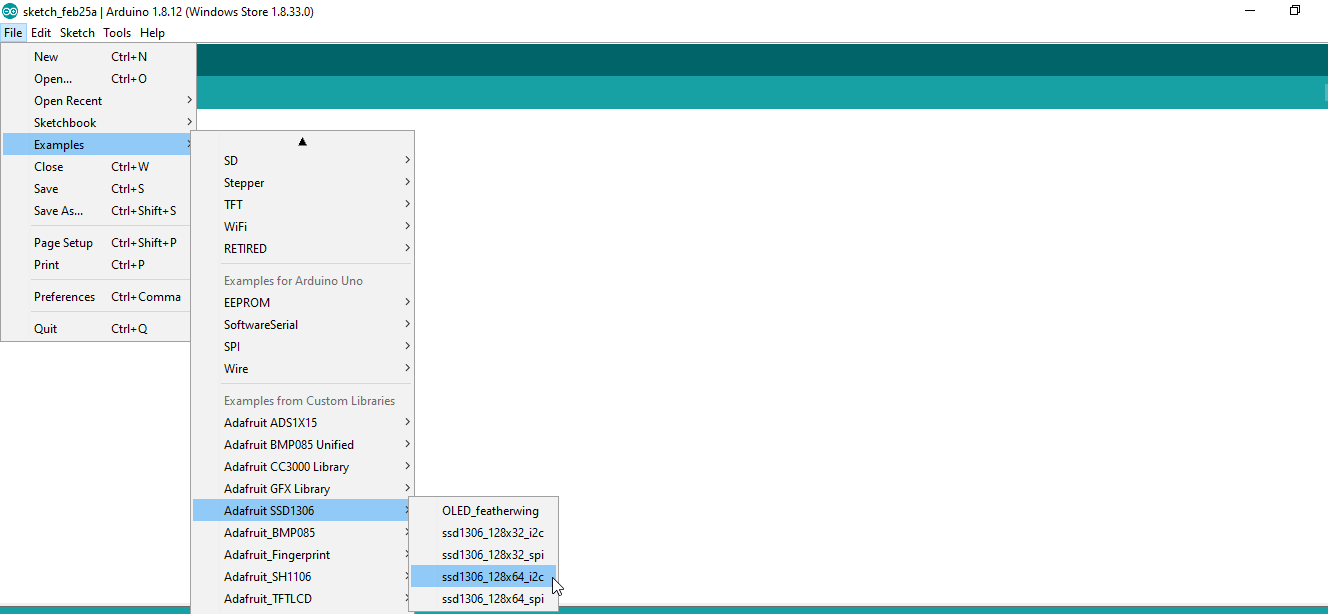Open the Edit menu

point(41,33)
